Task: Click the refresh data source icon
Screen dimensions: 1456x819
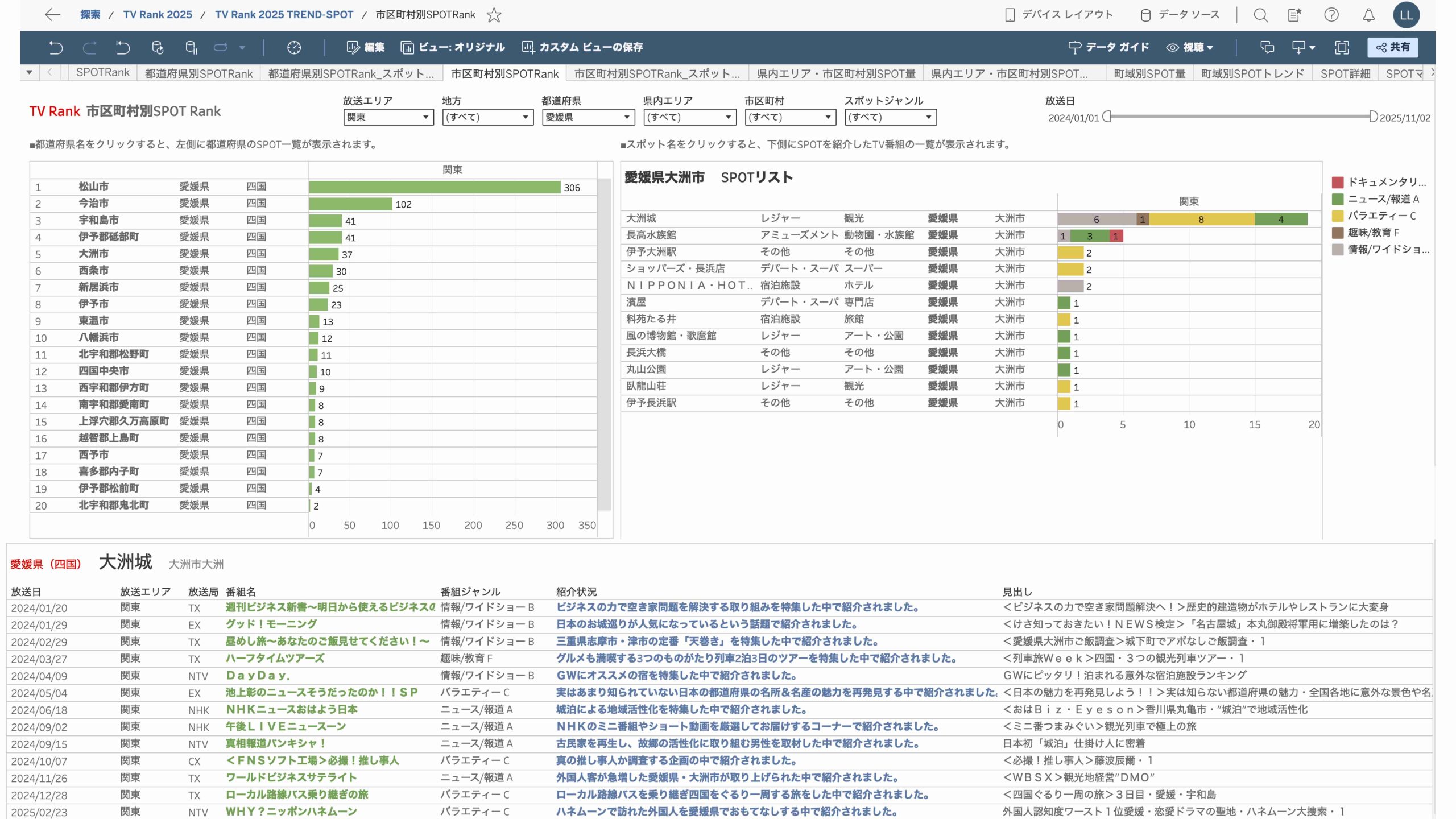Action: point(158,47)
